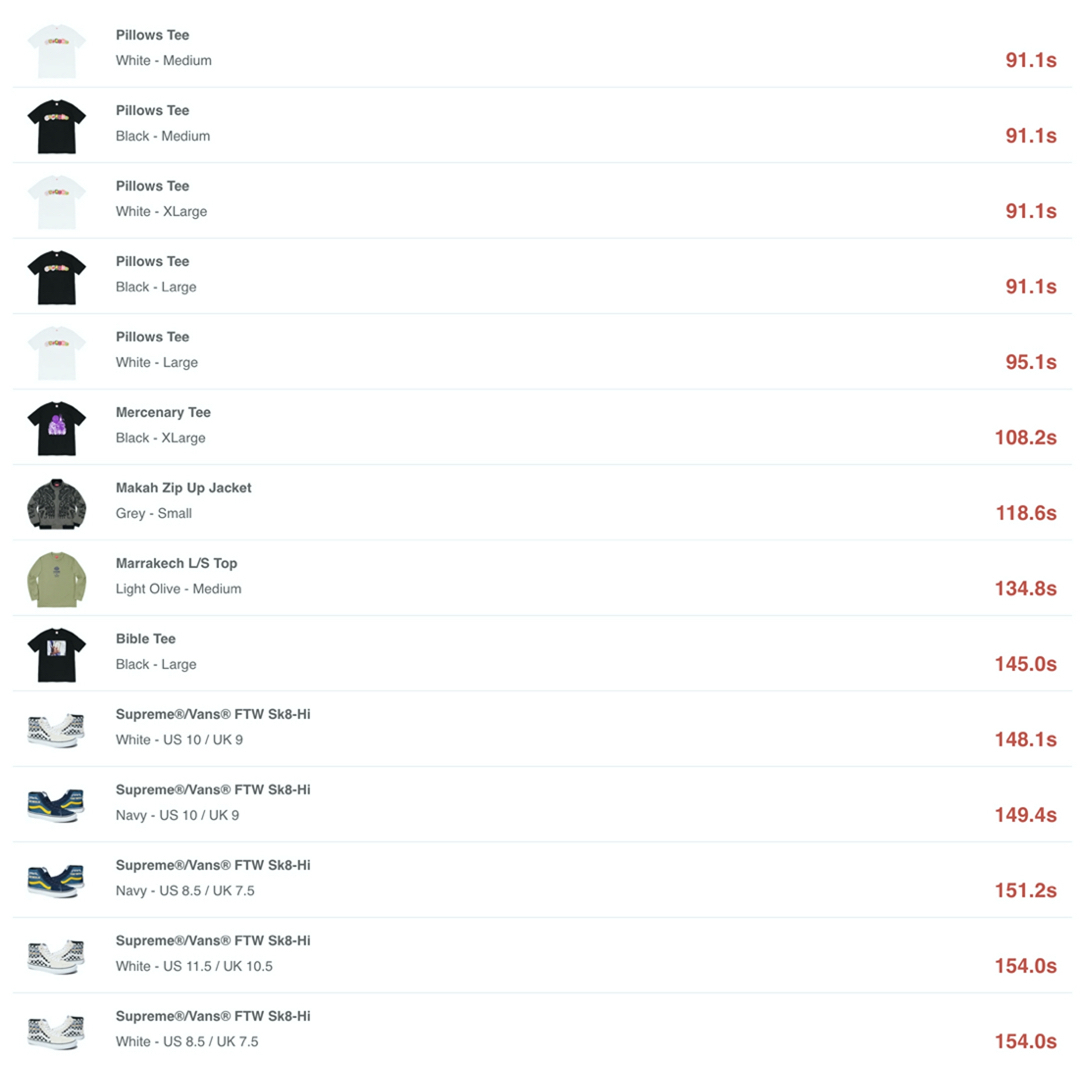Click the 151.2s time for Navy Sk8-Hi
Screen dimensions: 1080x1080
pyautogui.click(x=1025, y=891)
